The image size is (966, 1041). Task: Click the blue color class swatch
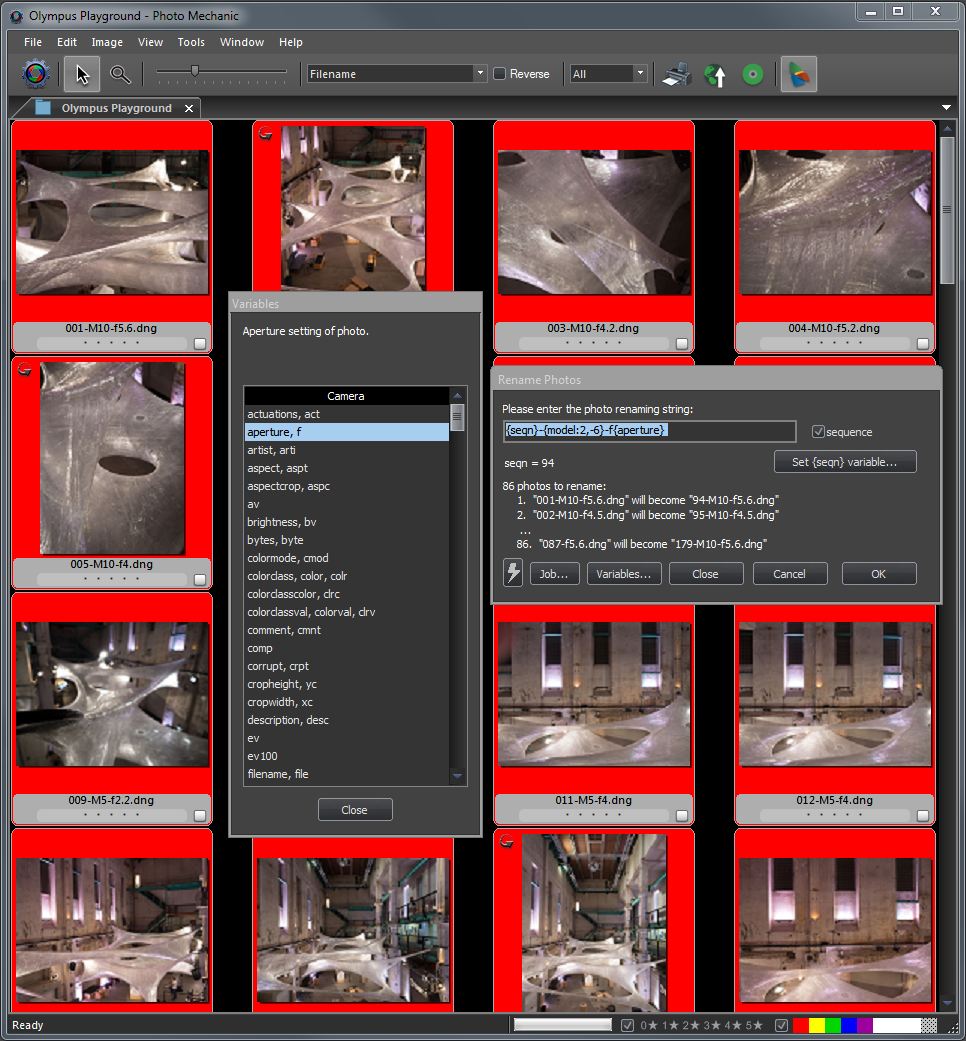(x=848, y=1025)
